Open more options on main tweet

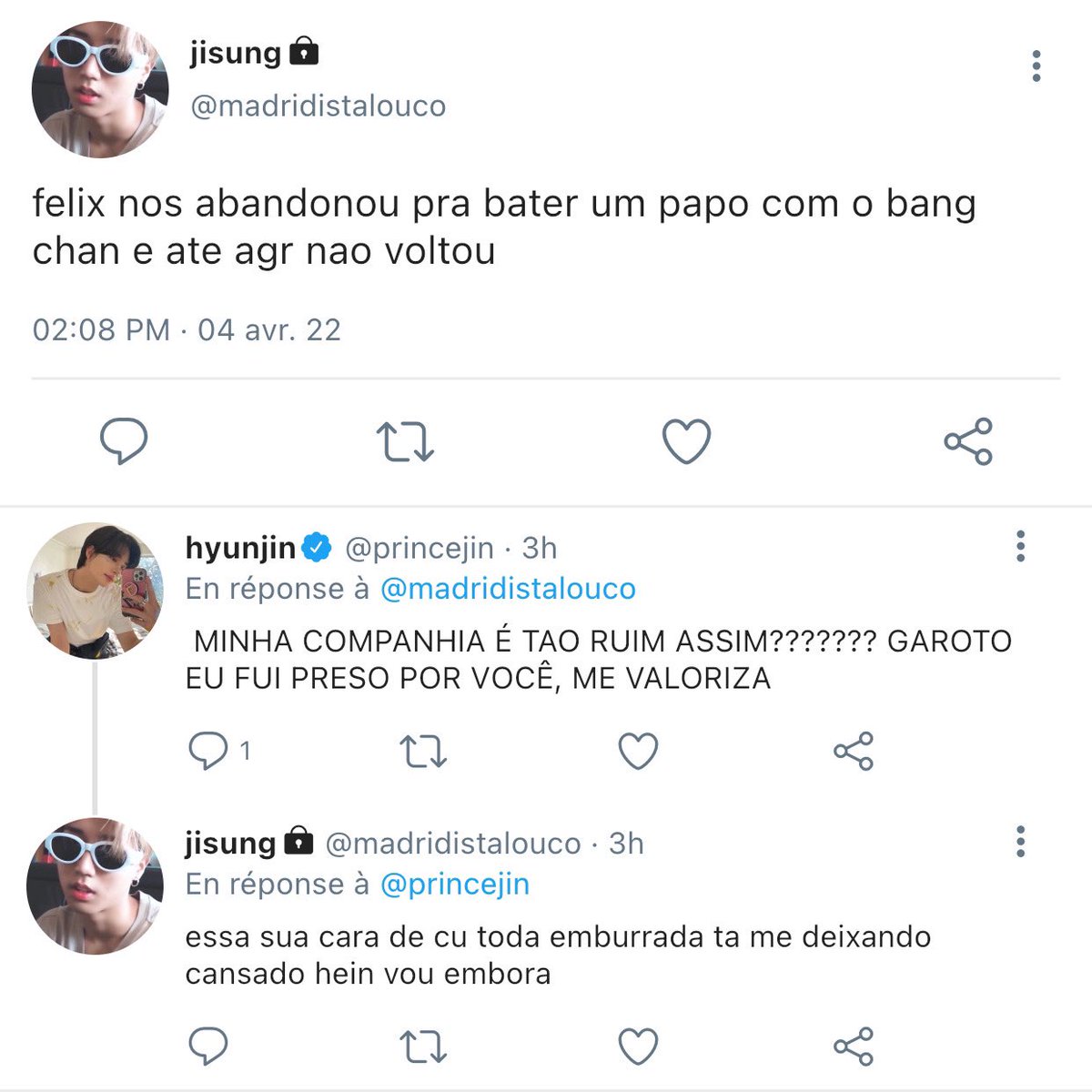[1036, 66]
